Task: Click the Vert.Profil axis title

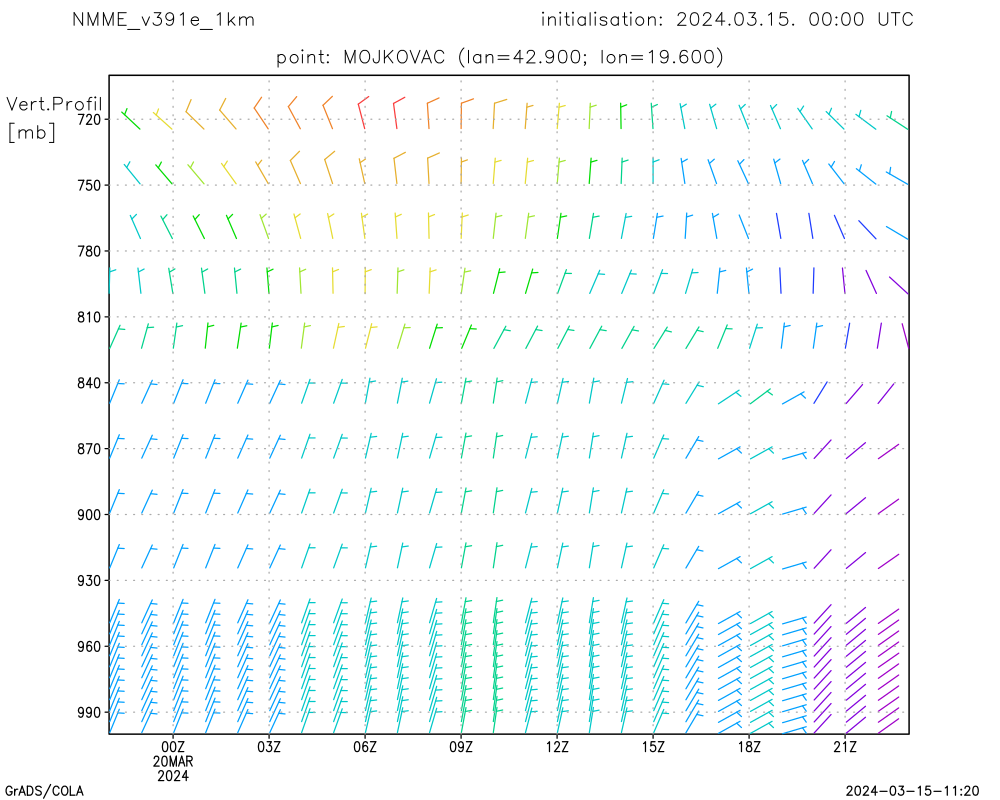Action: 54,103
